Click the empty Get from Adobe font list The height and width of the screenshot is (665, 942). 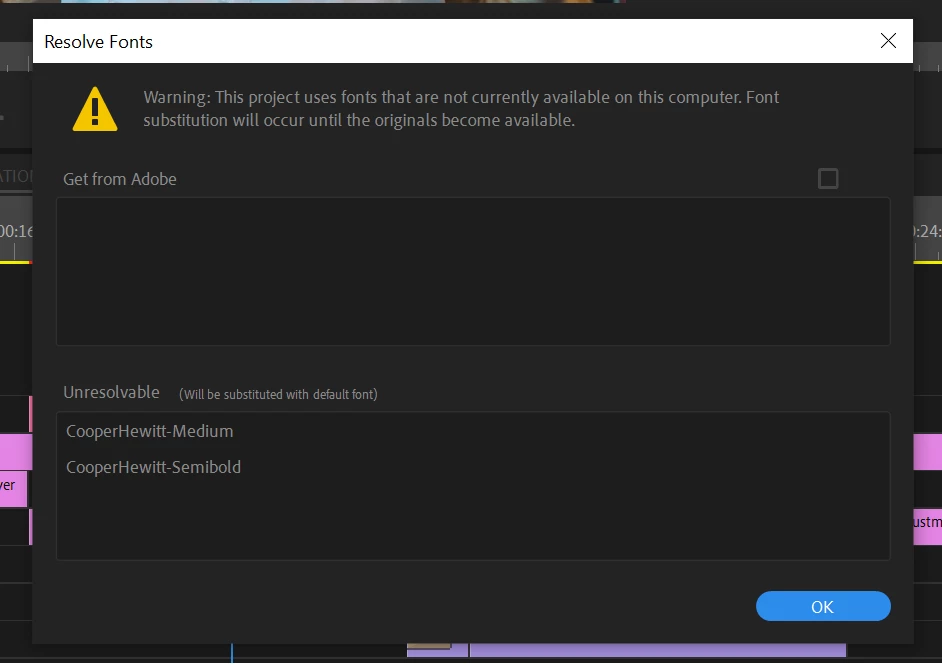pos(473,271)
